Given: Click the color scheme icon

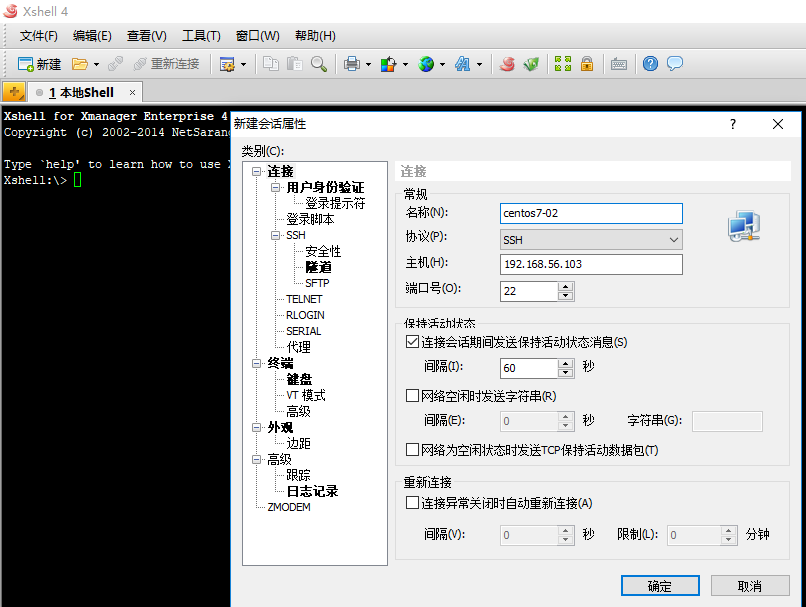Looking at the screenshot, I should coord(389,64).
